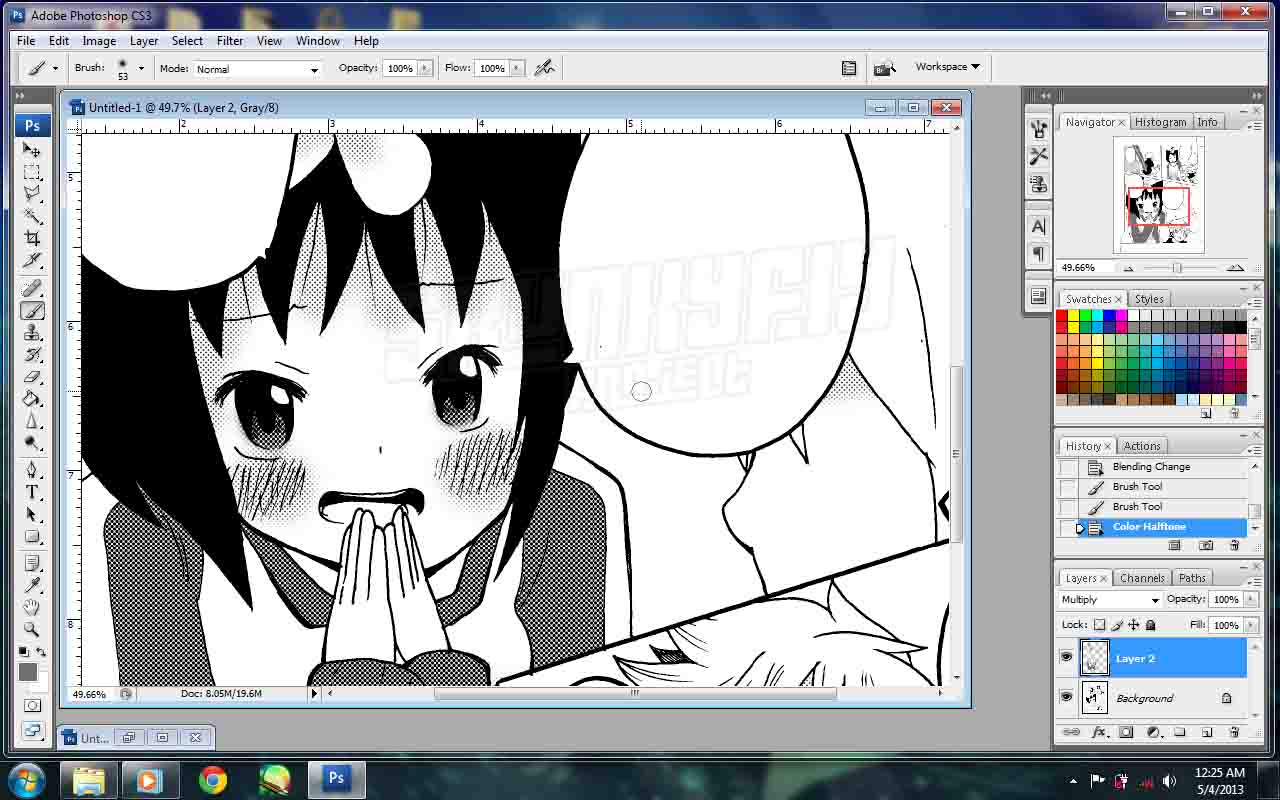The height and width of the screenshot is (800, 1280).
Task: Open the Layer menu
Action: [x=144, y=41]
